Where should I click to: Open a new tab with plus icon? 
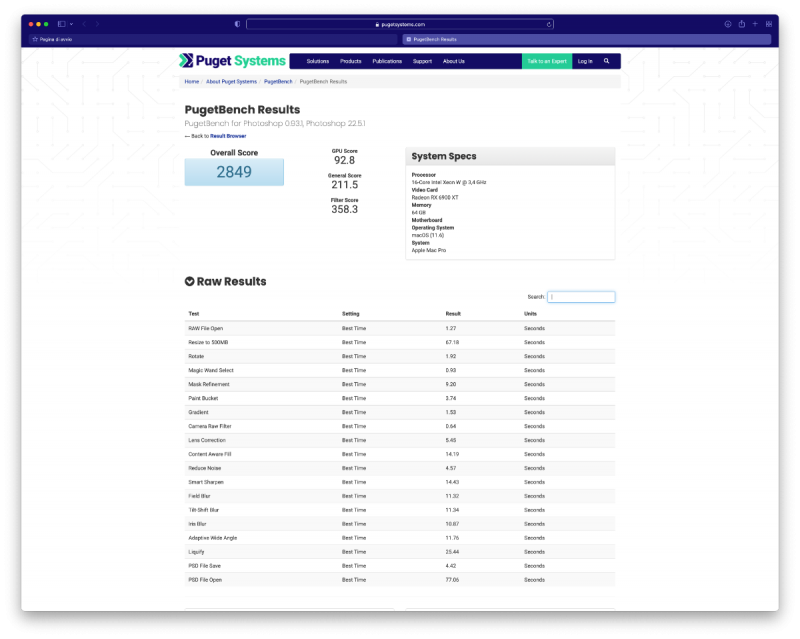[755, 24]
